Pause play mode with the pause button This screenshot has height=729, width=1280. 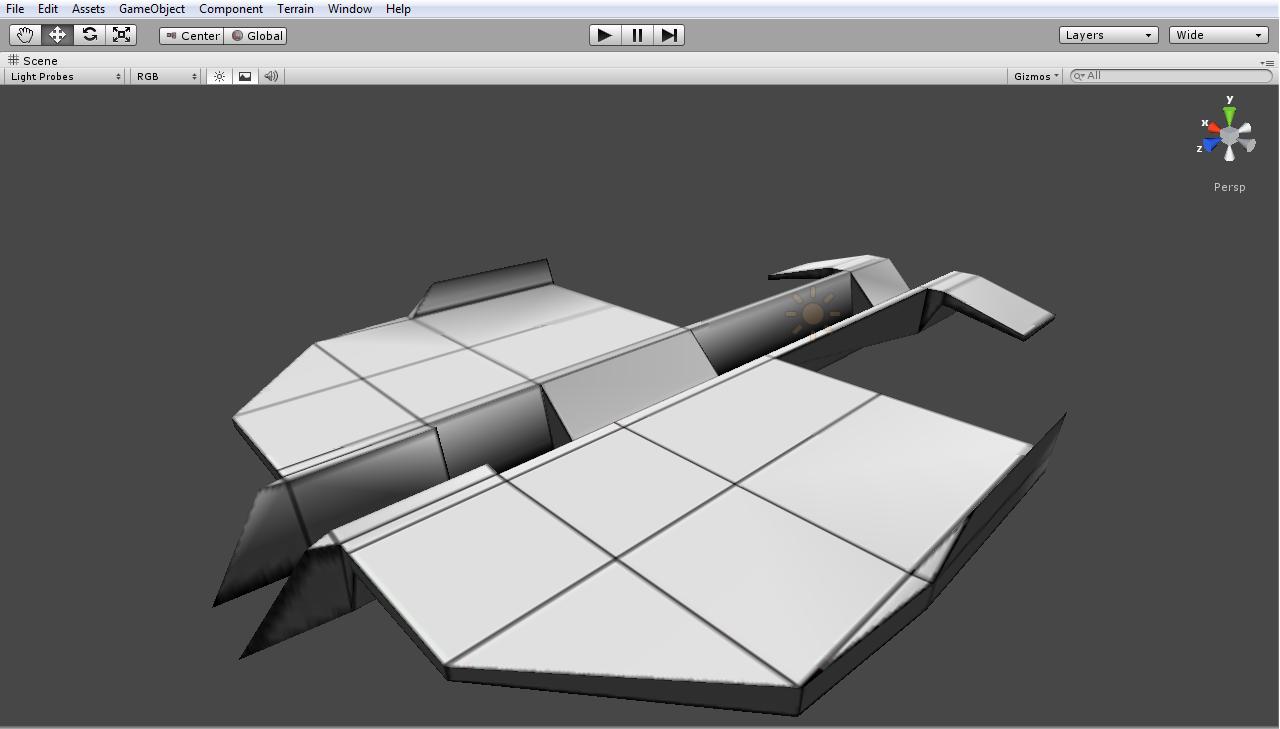tap(637, 34)
